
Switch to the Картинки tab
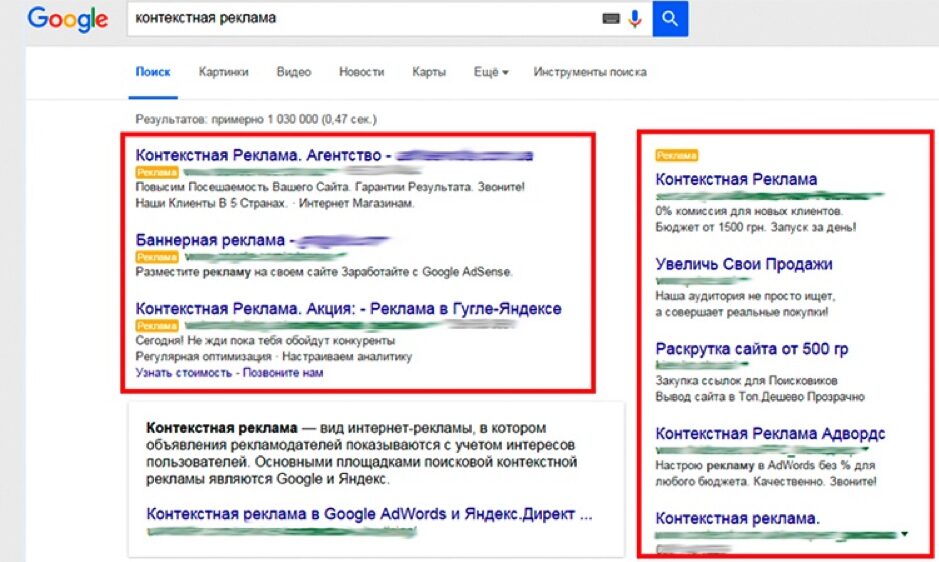[223, 72]
